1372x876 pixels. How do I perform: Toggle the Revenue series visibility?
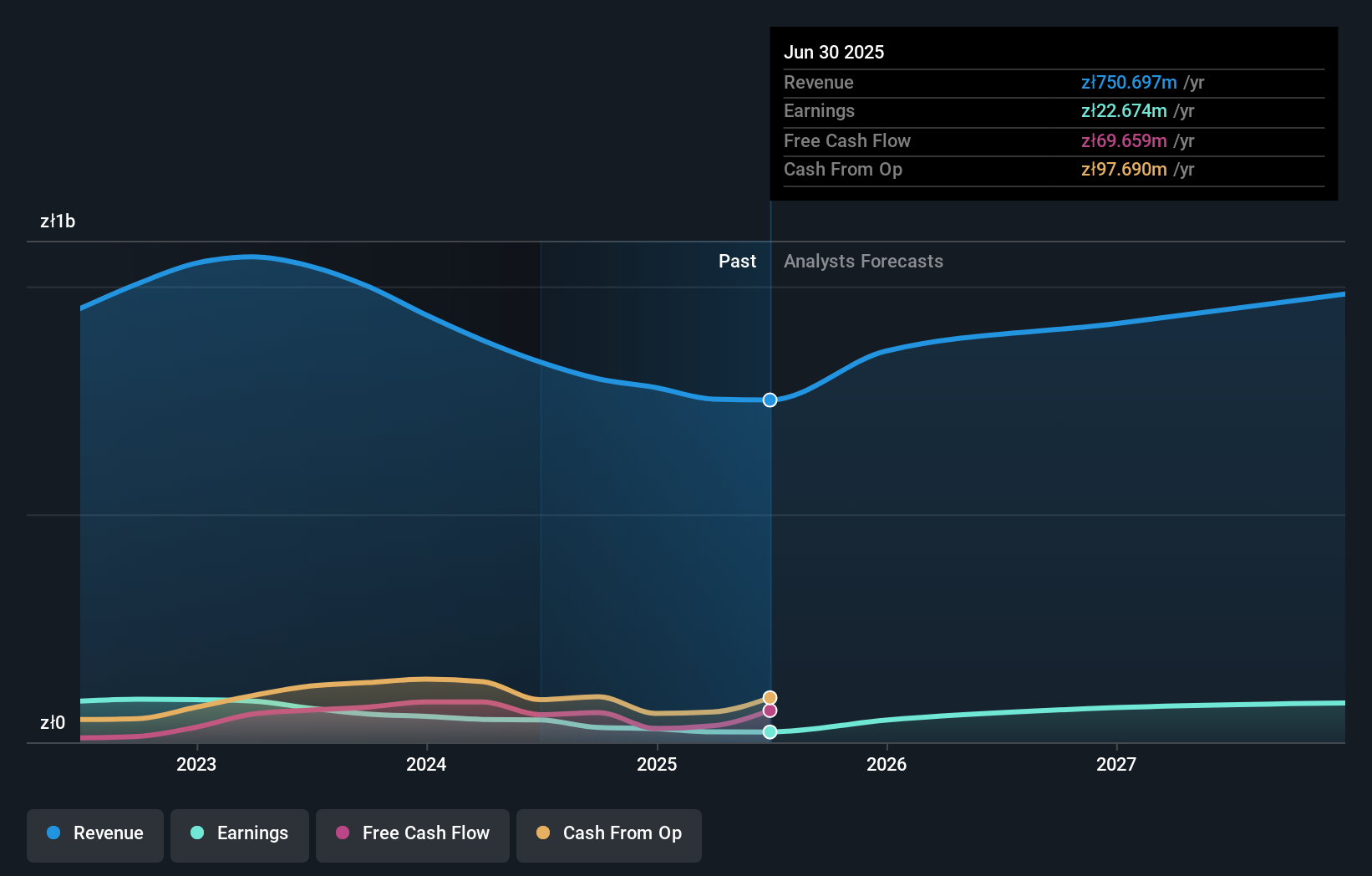click(x=94, y=833)
